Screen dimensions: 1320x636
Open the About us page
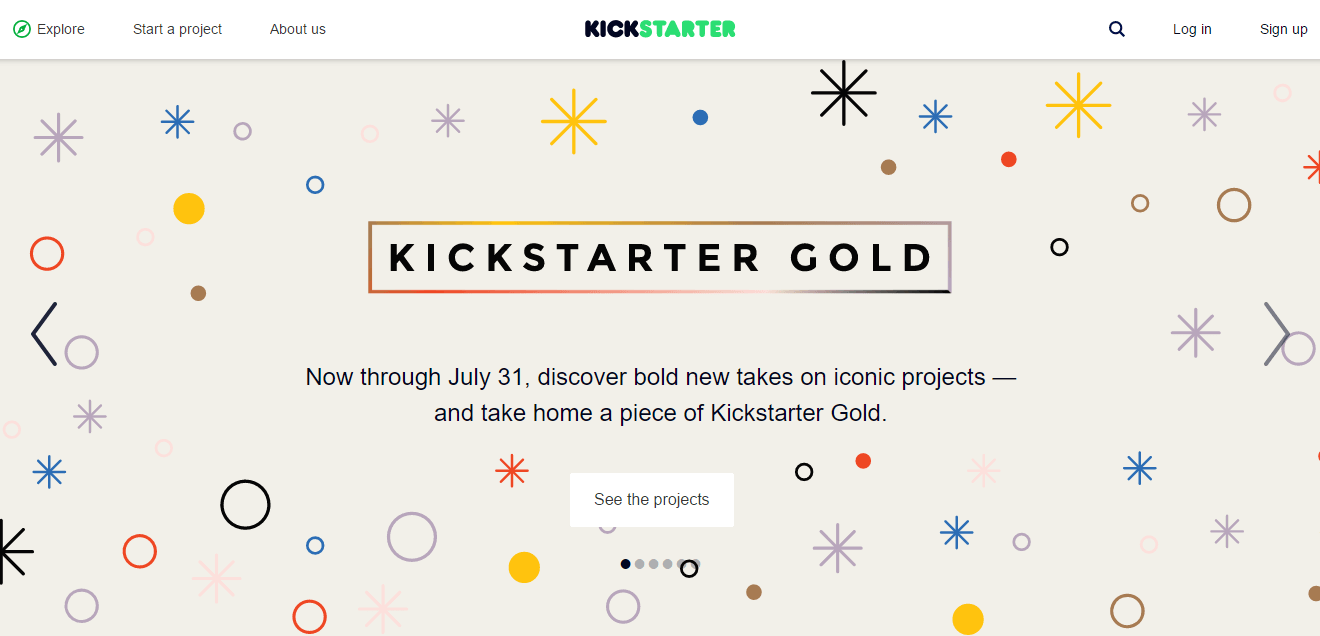pyautogui.click(x=297, y=29)
